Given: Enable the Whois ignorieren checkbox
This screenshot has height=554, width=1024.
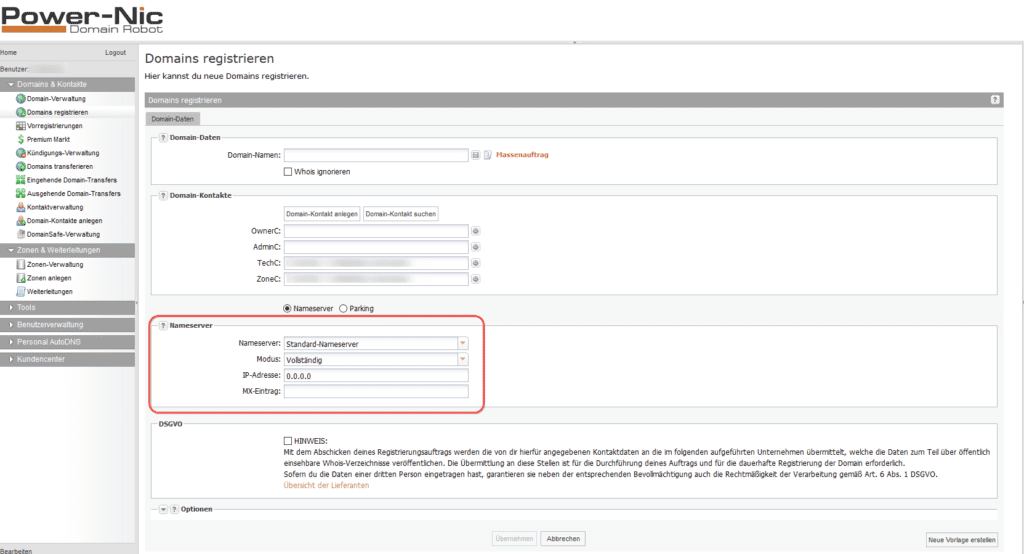Looking at the screenshot, I should coord(287,172).
